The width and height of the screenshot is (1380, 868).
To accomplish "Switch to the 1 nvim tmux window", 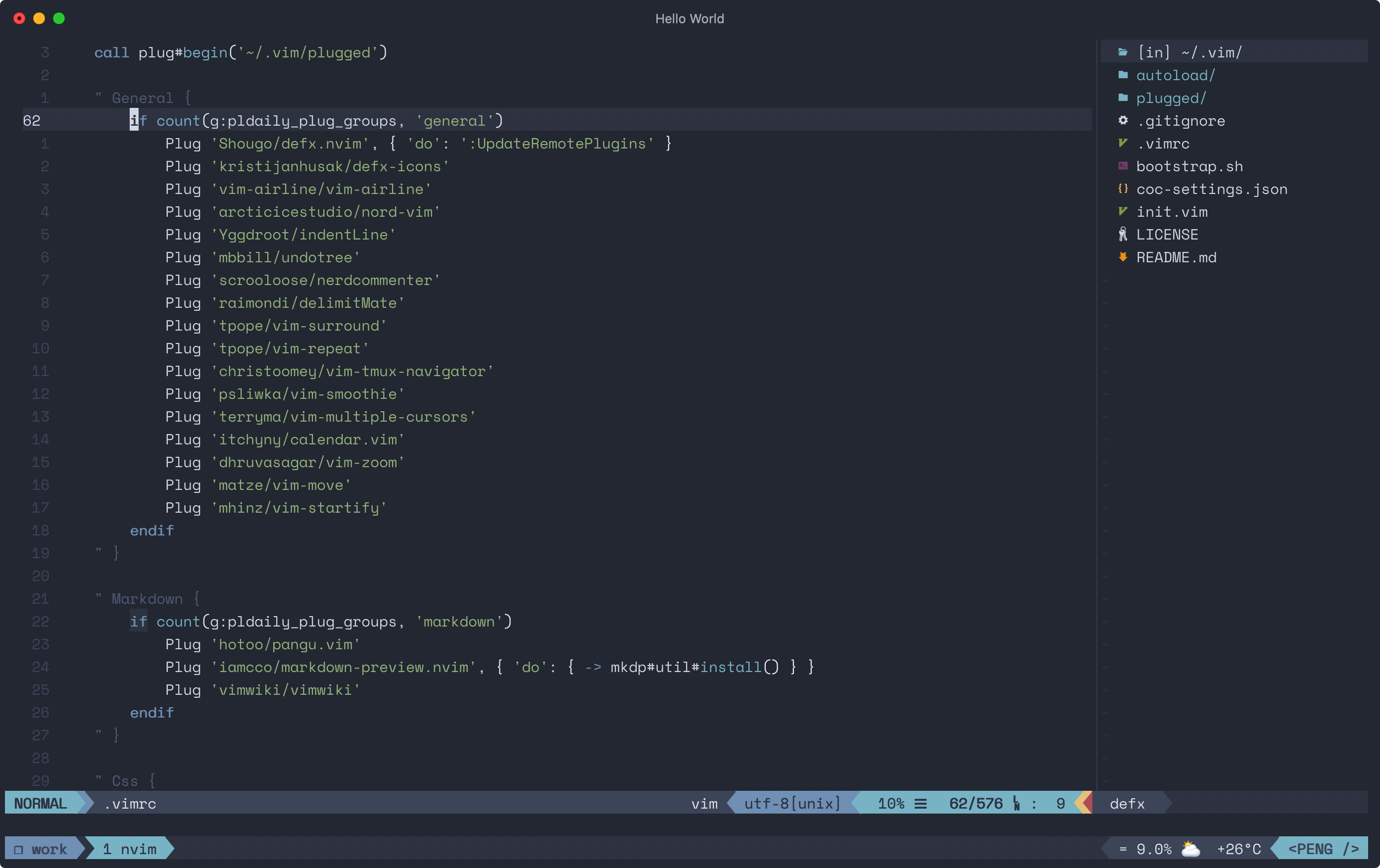I will click(x=130, y=849).
